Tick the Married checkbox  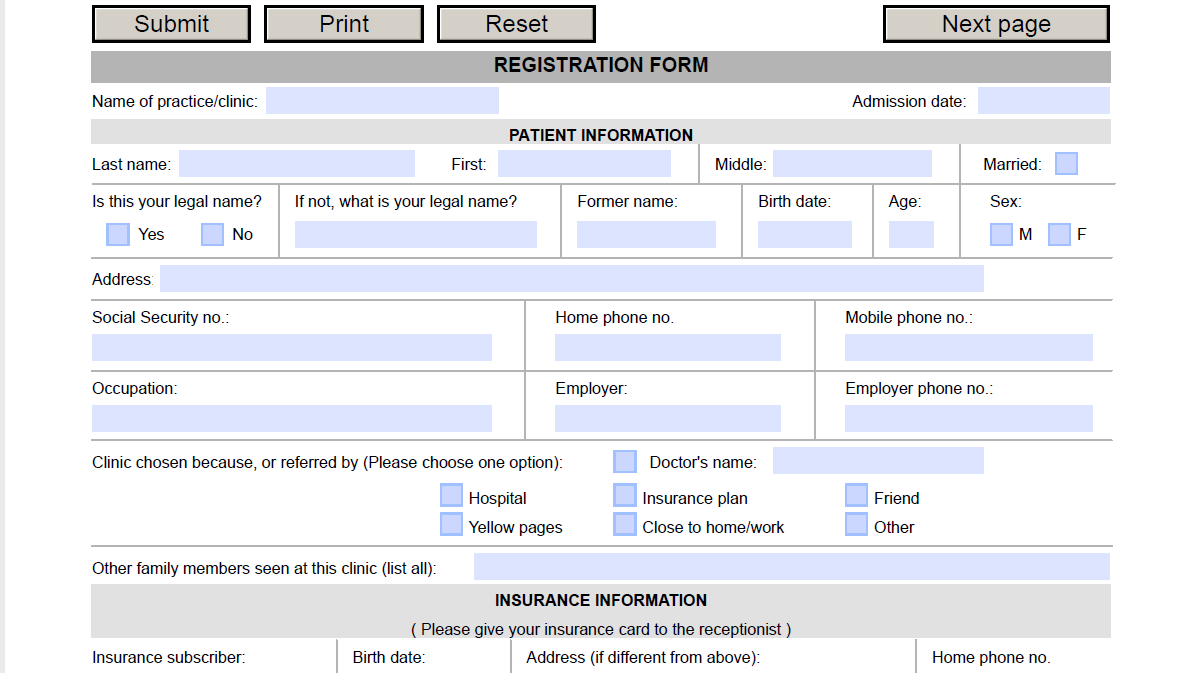[x=1066, y=163]
